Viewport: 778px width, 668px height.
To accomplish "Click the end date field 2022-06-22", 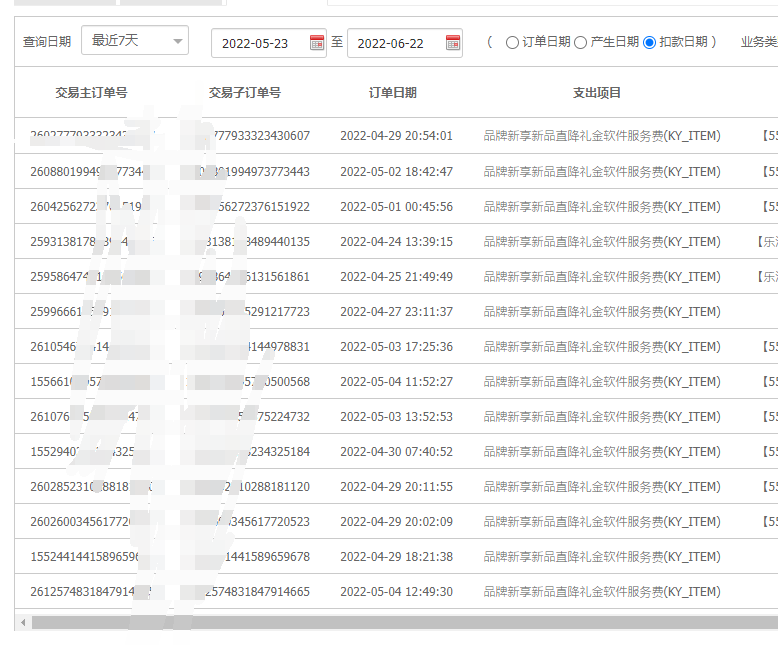I will (391, 43).
